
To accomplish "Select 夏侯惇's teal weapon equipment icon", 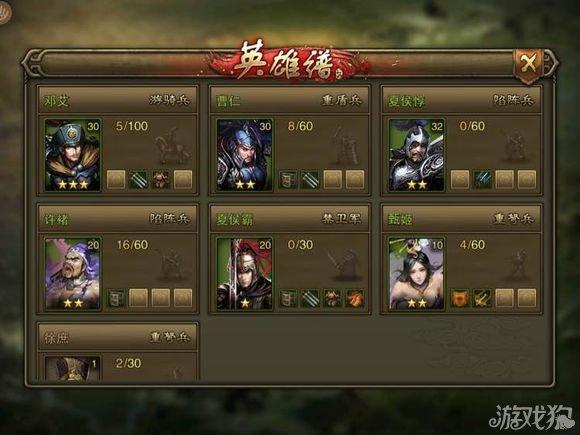I will (482, 179).
